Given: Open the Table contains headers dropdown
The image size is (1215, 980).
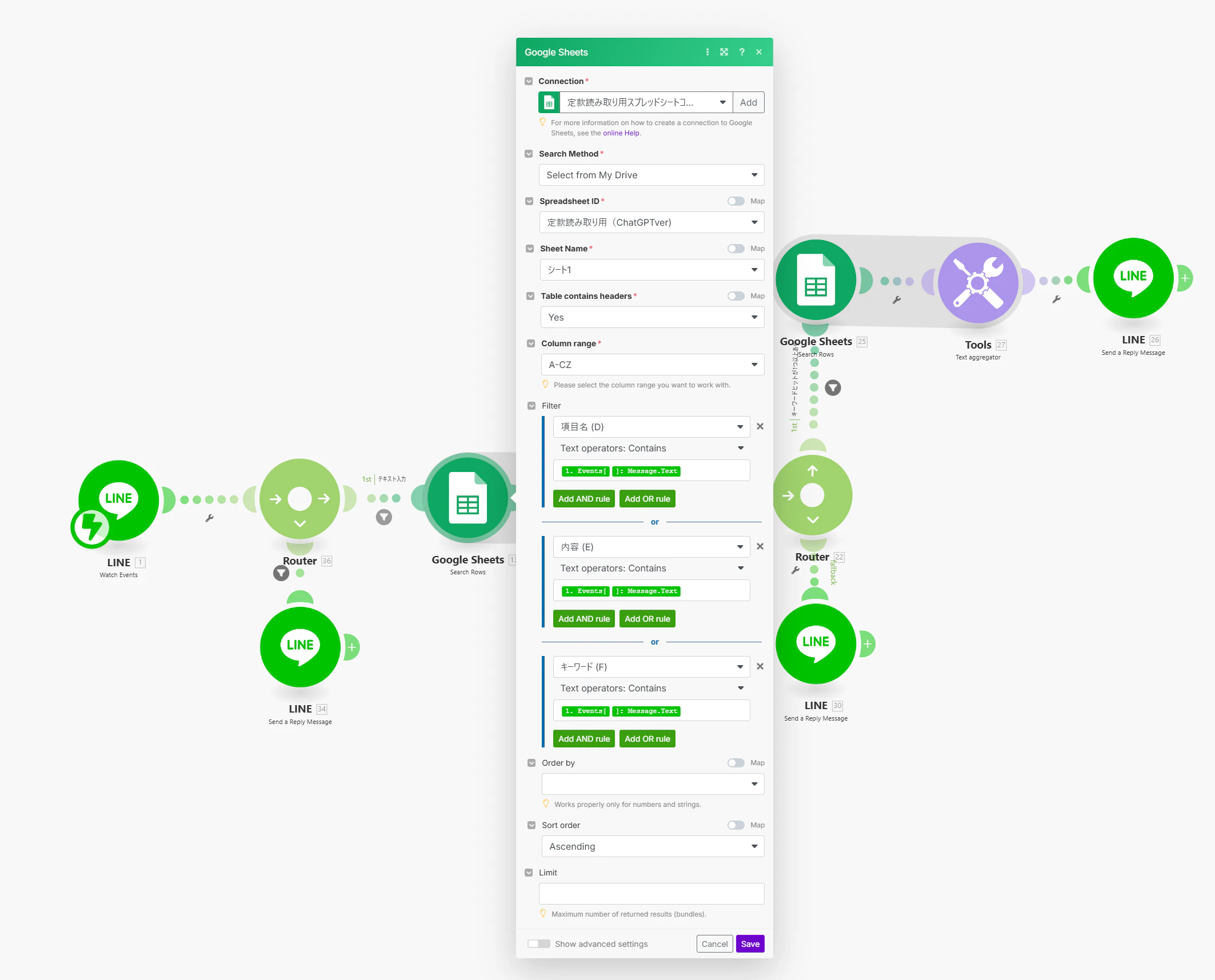Looking at the screenshot, I should [x=653, y=317].
